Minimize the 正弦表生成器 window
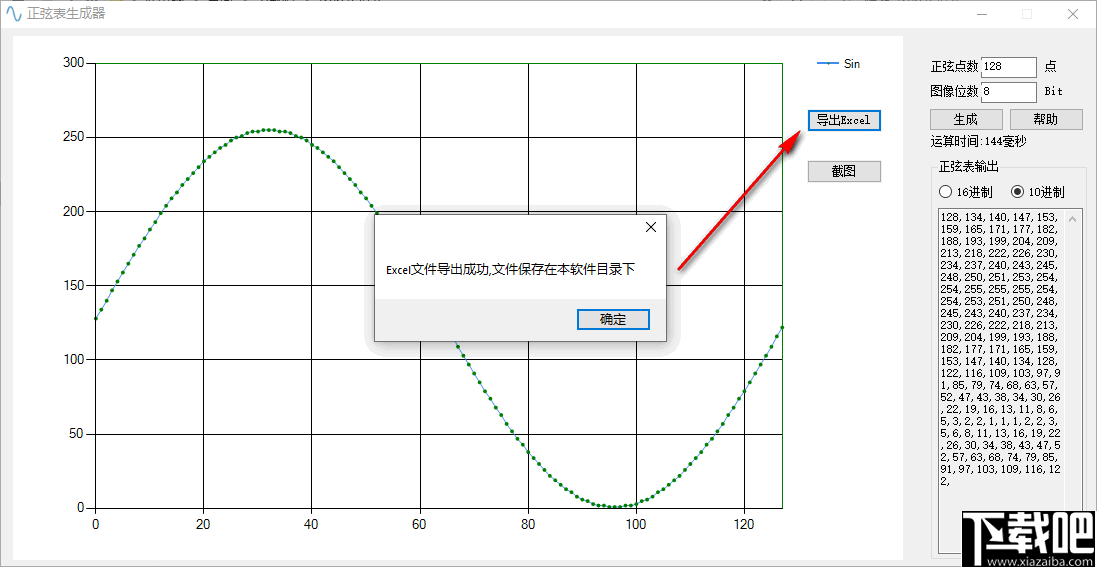Image resolution: width=1097 pixels, height=567 pixels. 982,13
